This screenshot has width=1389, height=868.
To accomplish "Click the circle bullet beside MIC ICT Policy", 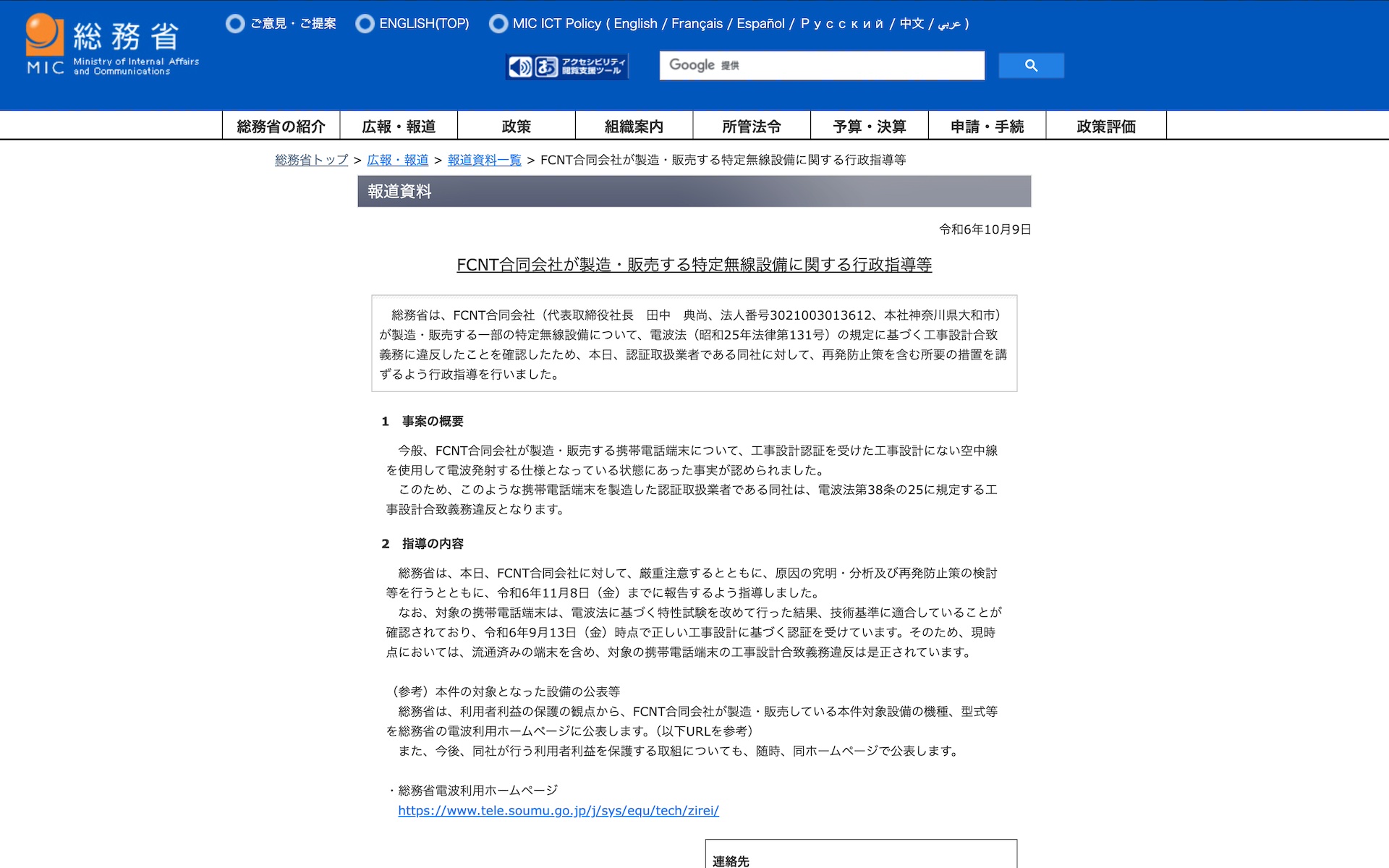I will (498, 24).
